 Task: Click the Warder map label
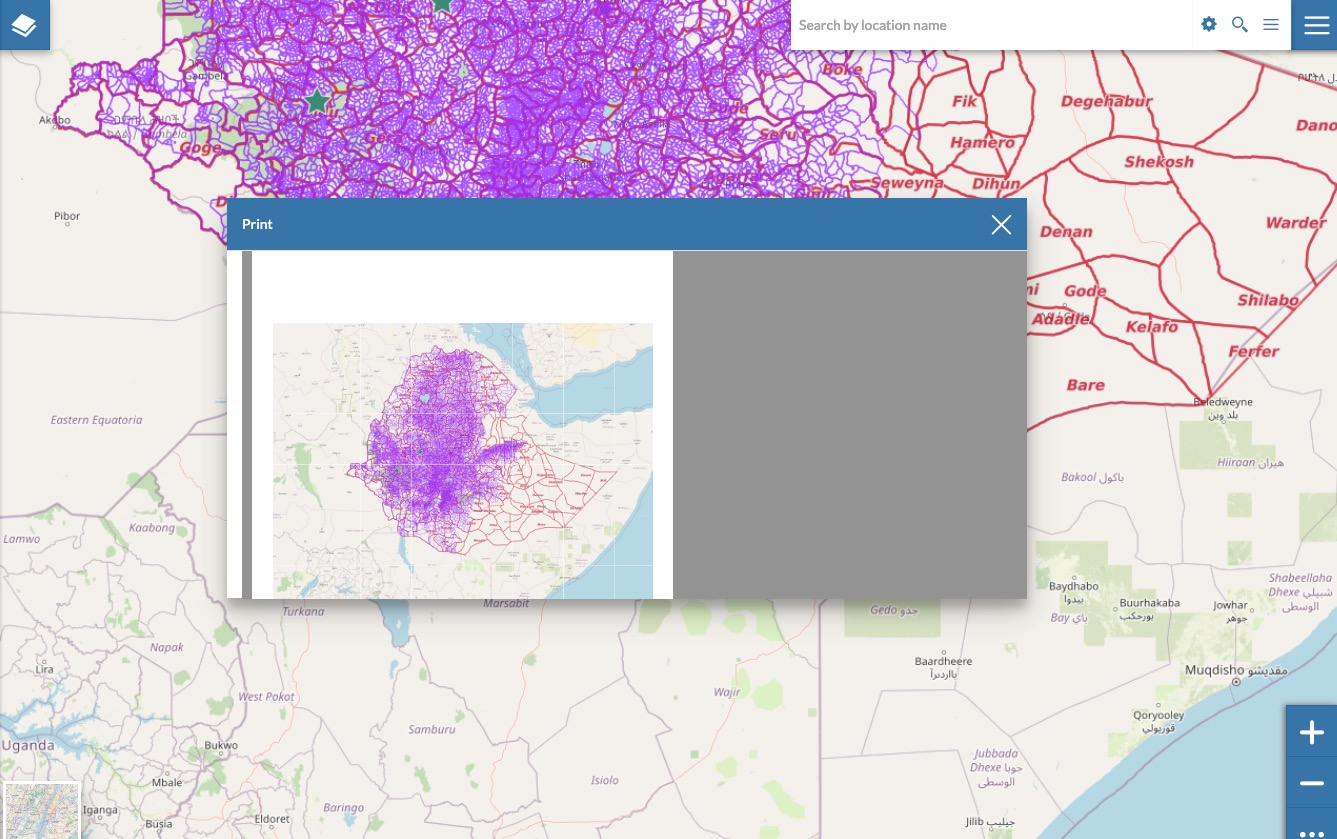1296,223
